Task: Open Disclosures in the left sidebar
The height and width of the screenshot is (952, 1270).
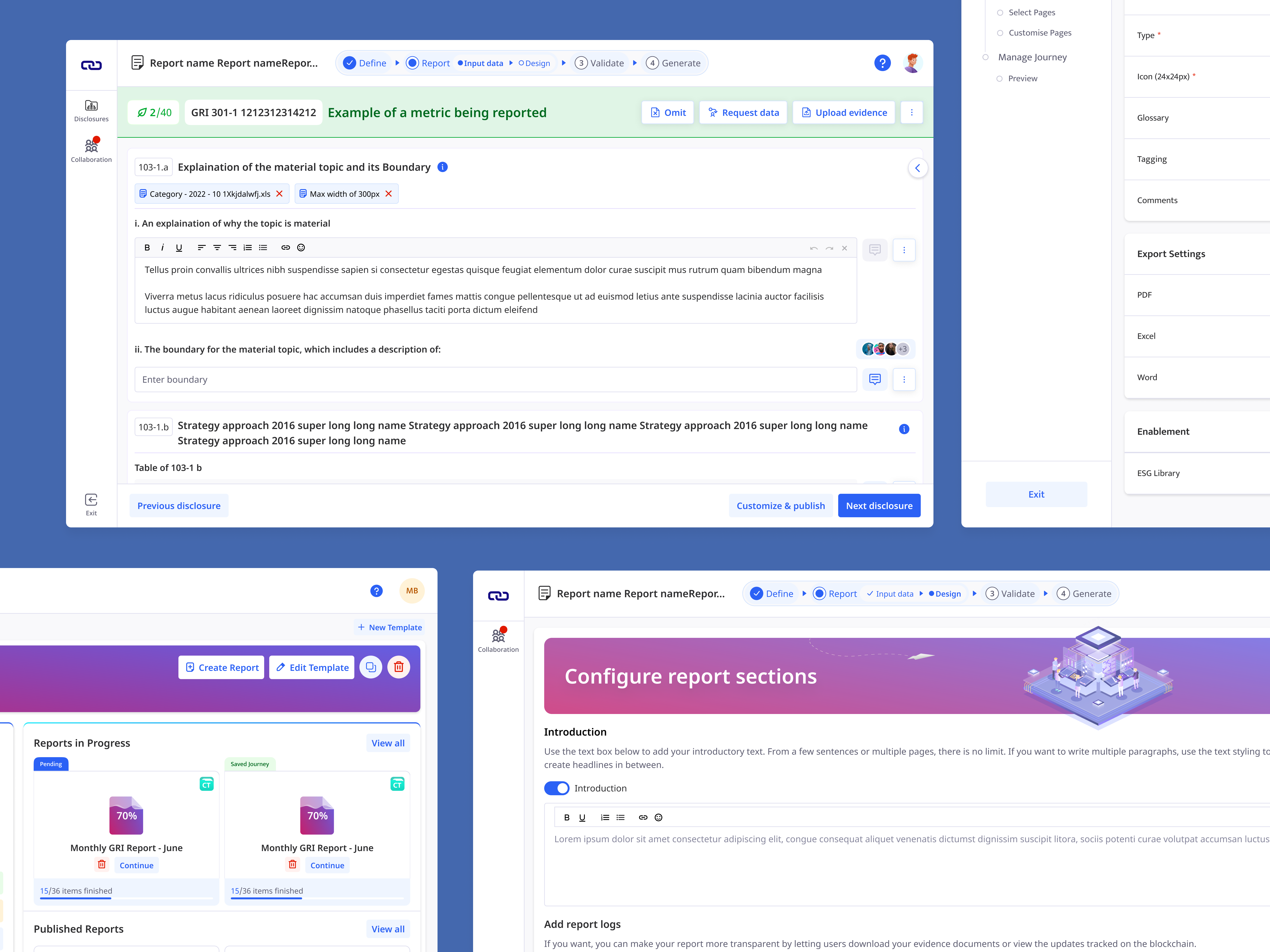Action: 91,111
